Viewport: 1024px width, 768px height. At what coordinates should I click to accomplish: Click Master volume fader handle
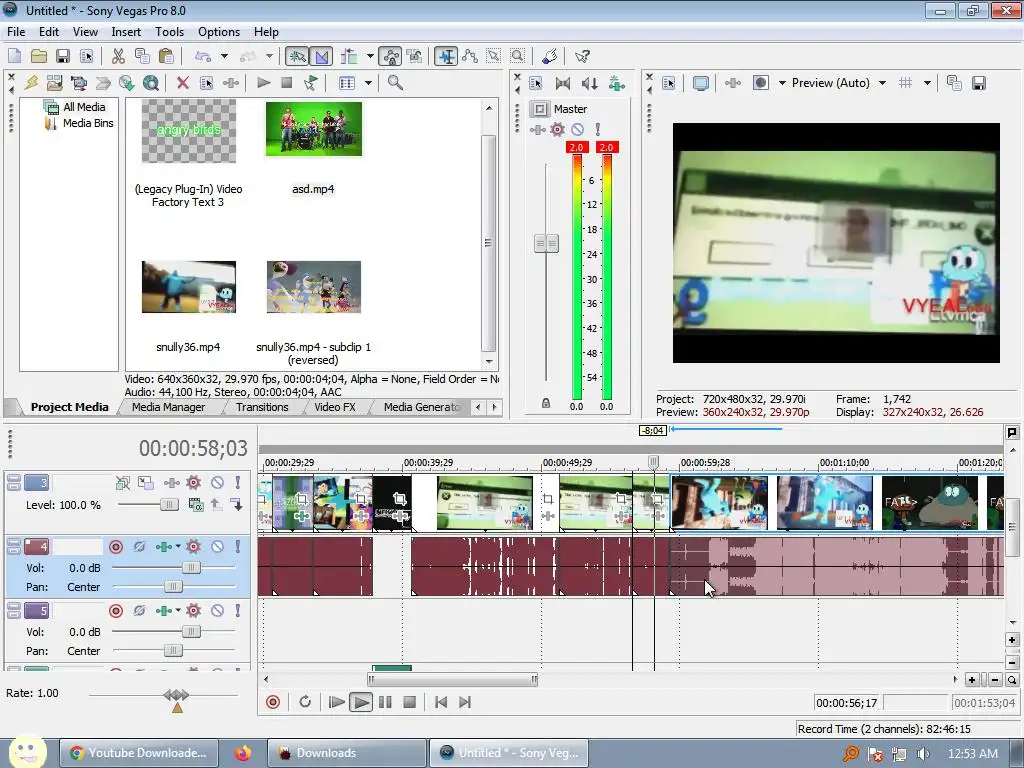click(x=546, y=244)
